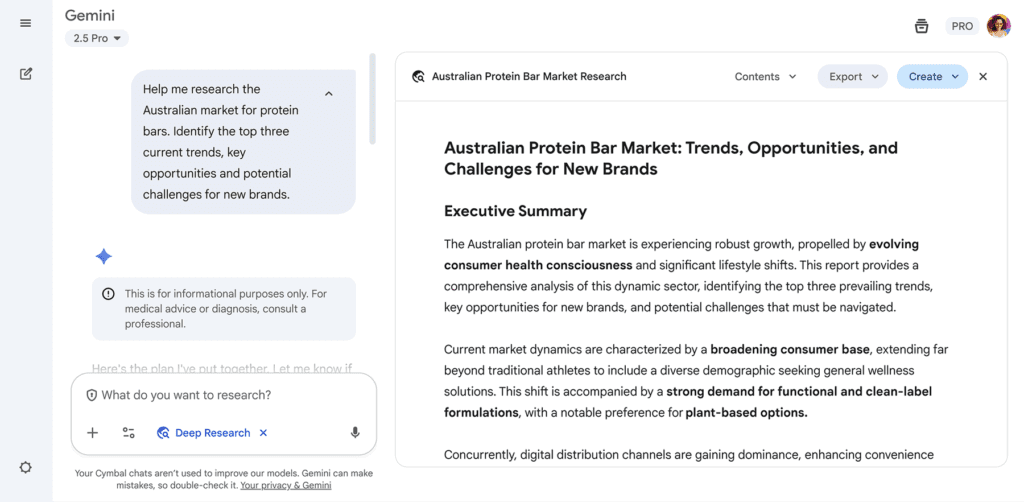This screenshot has height=502, width=1024.
Task: Expand the Contents dropdown
Action: [765, 76]
